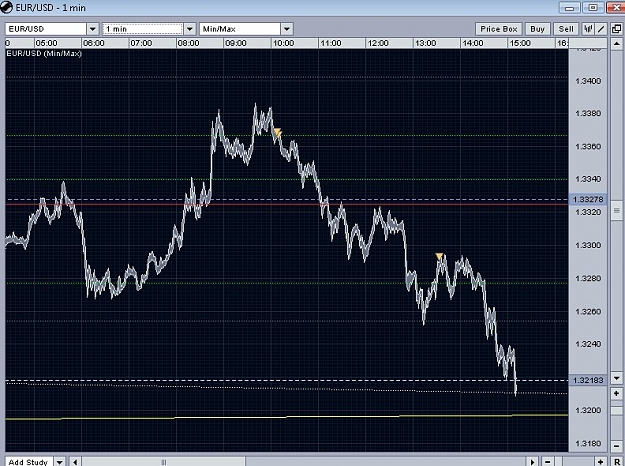Click the horizontal scrollbar right arrow
Screen dimensions: 625x466
[533, 462]
